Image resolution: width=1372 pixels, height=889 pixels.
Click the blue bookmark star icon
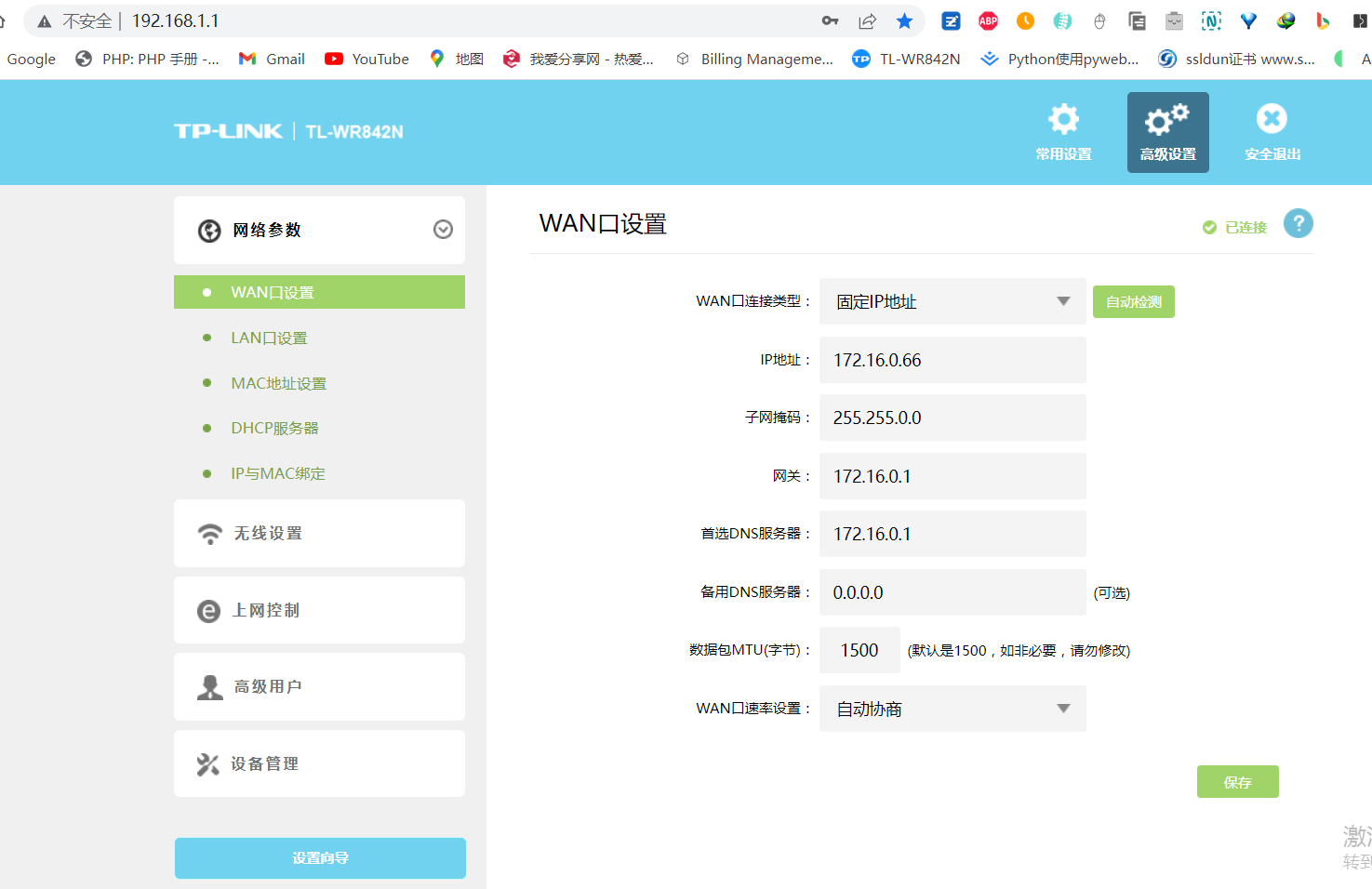click(x=904, y=20)
